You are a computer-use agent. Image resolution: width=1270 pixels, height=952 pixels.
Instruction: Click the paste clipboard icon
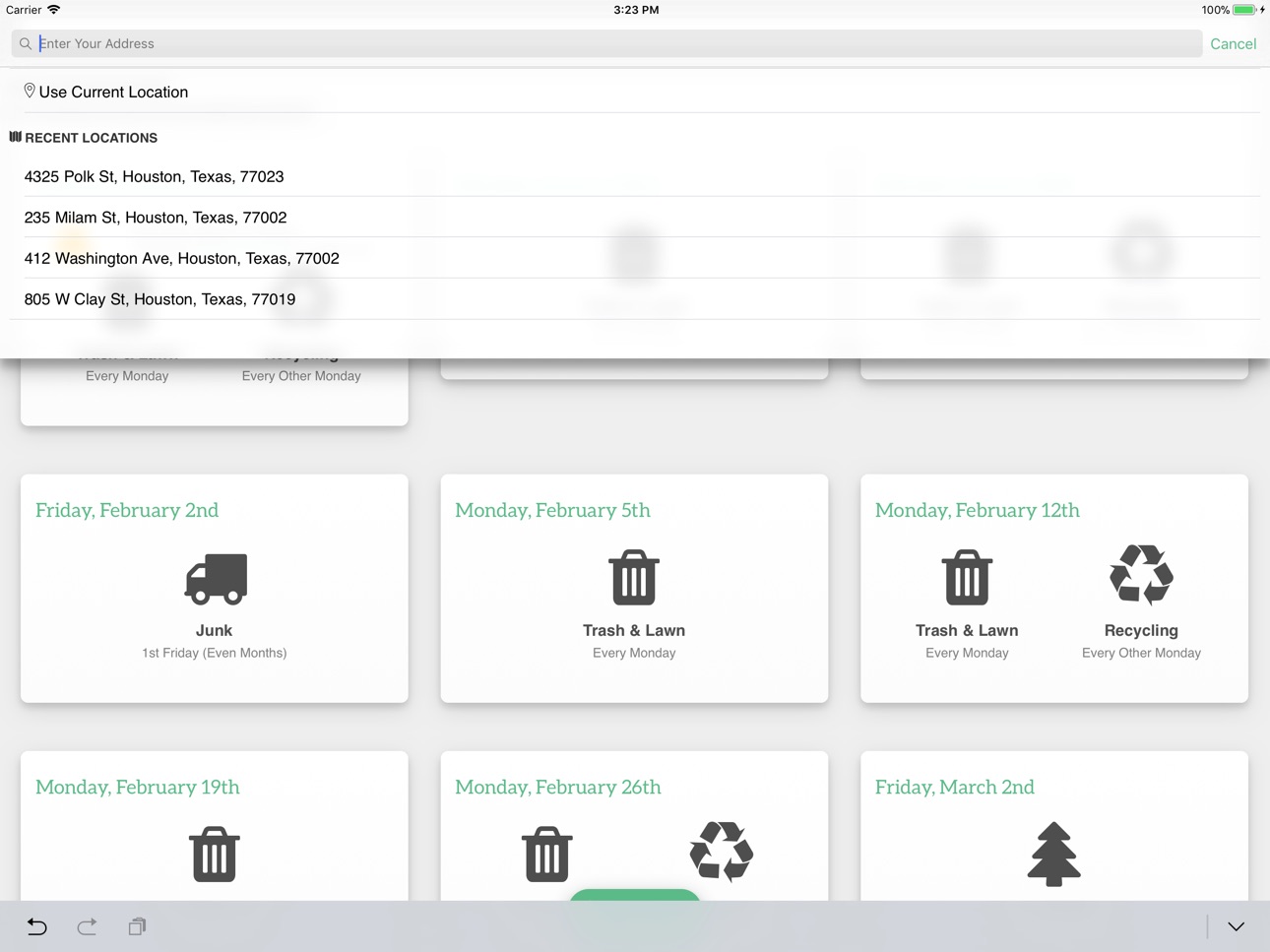point(137,926)
